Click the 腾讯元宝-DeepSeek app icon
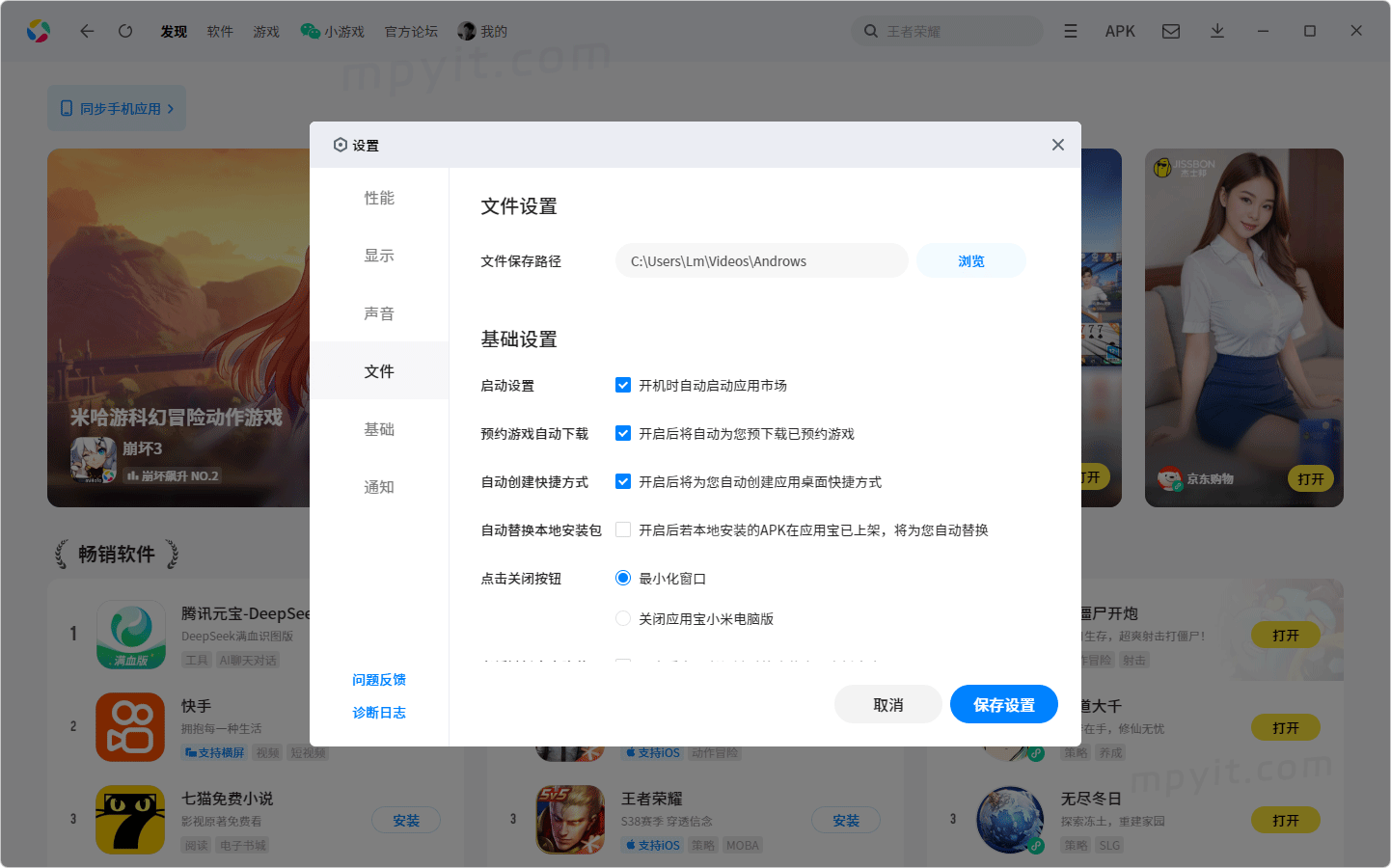This screenshot has height=868, width=1391. click(x=130, y=635)
